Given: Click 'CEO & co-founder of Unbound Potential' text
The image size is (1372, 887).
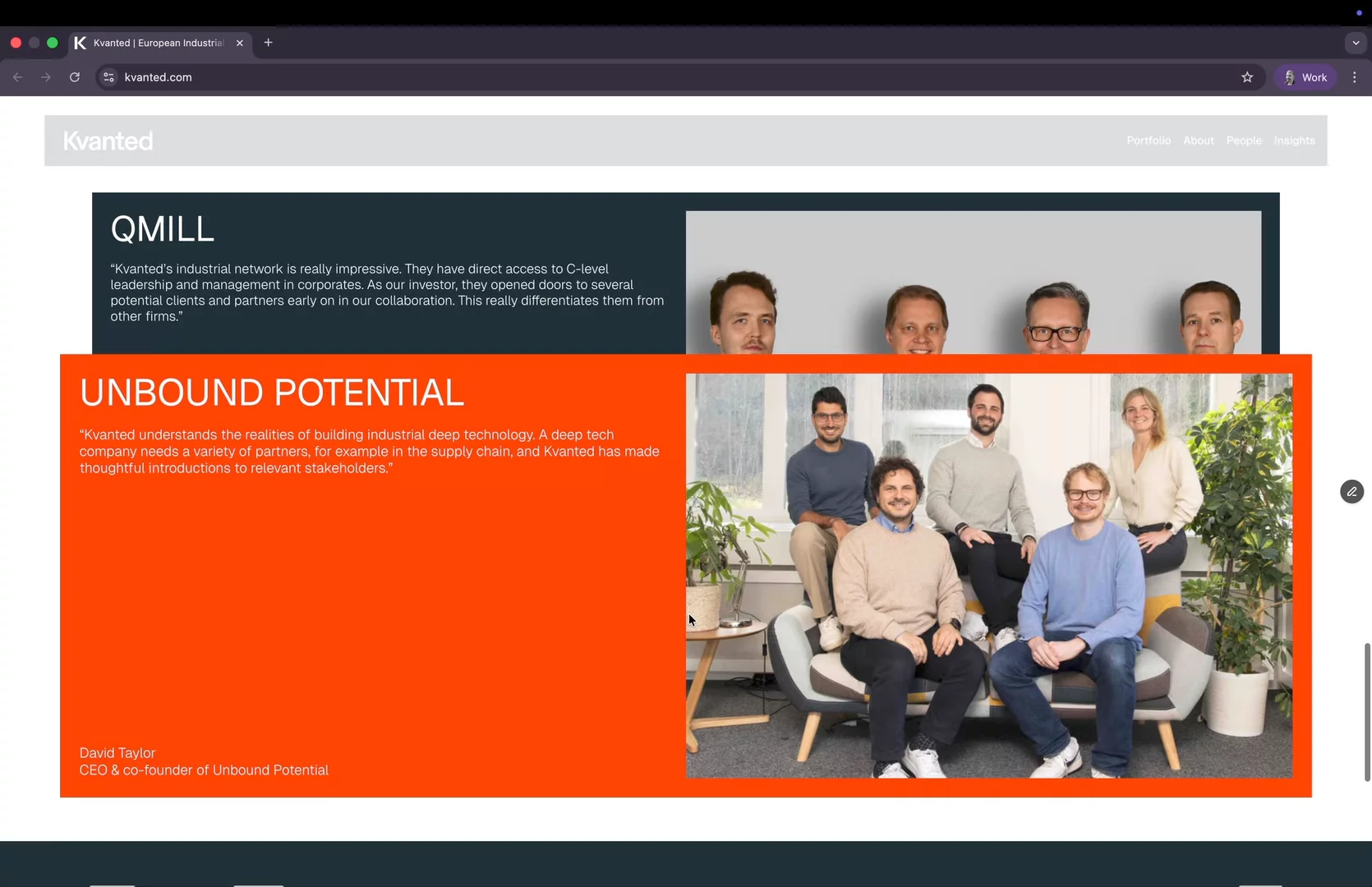Looking at the screenshot, I should pos(204,770).
